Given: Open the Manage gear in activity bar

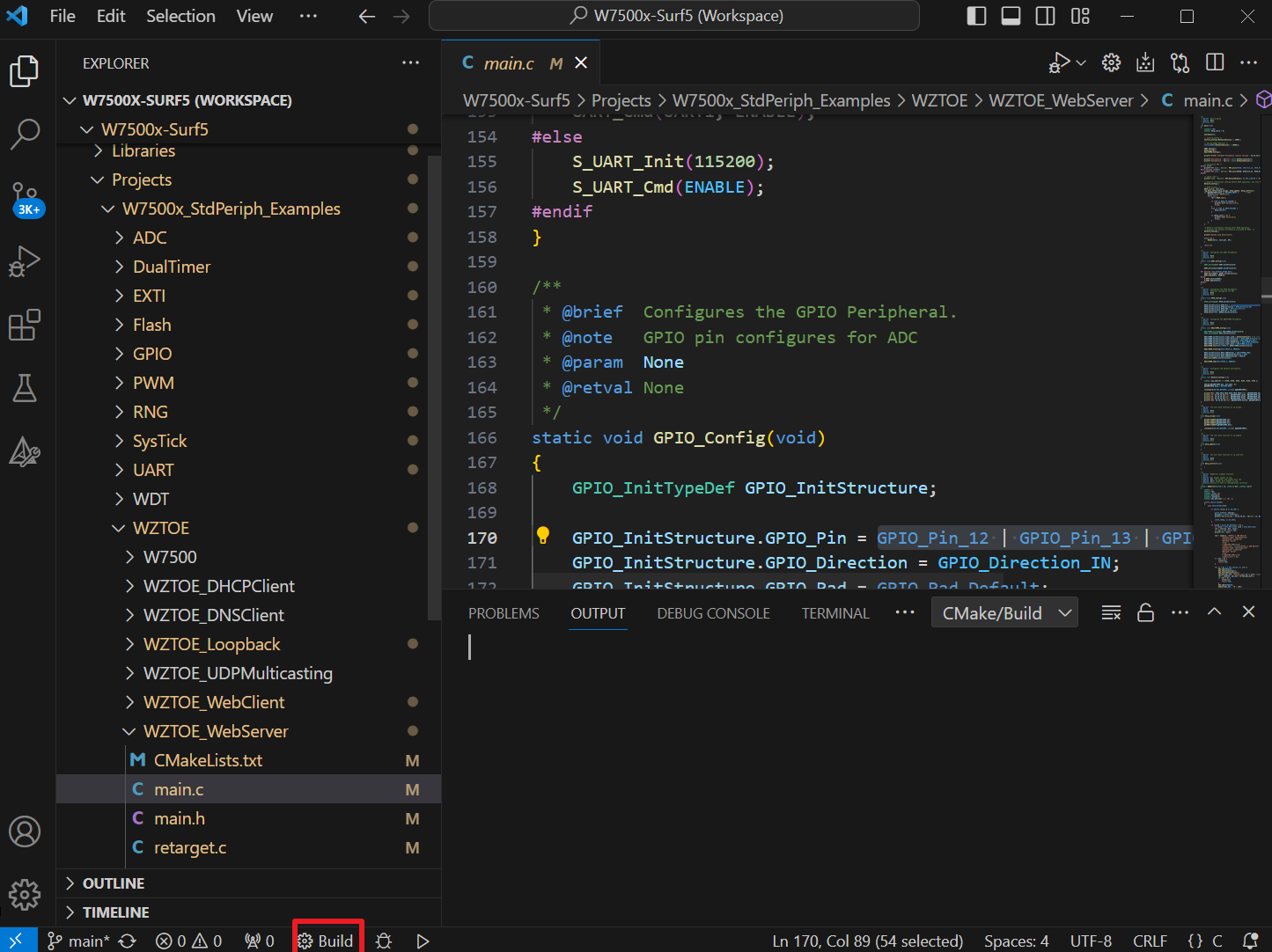Looking at the screenshot, I should click(x=25, y=895).
